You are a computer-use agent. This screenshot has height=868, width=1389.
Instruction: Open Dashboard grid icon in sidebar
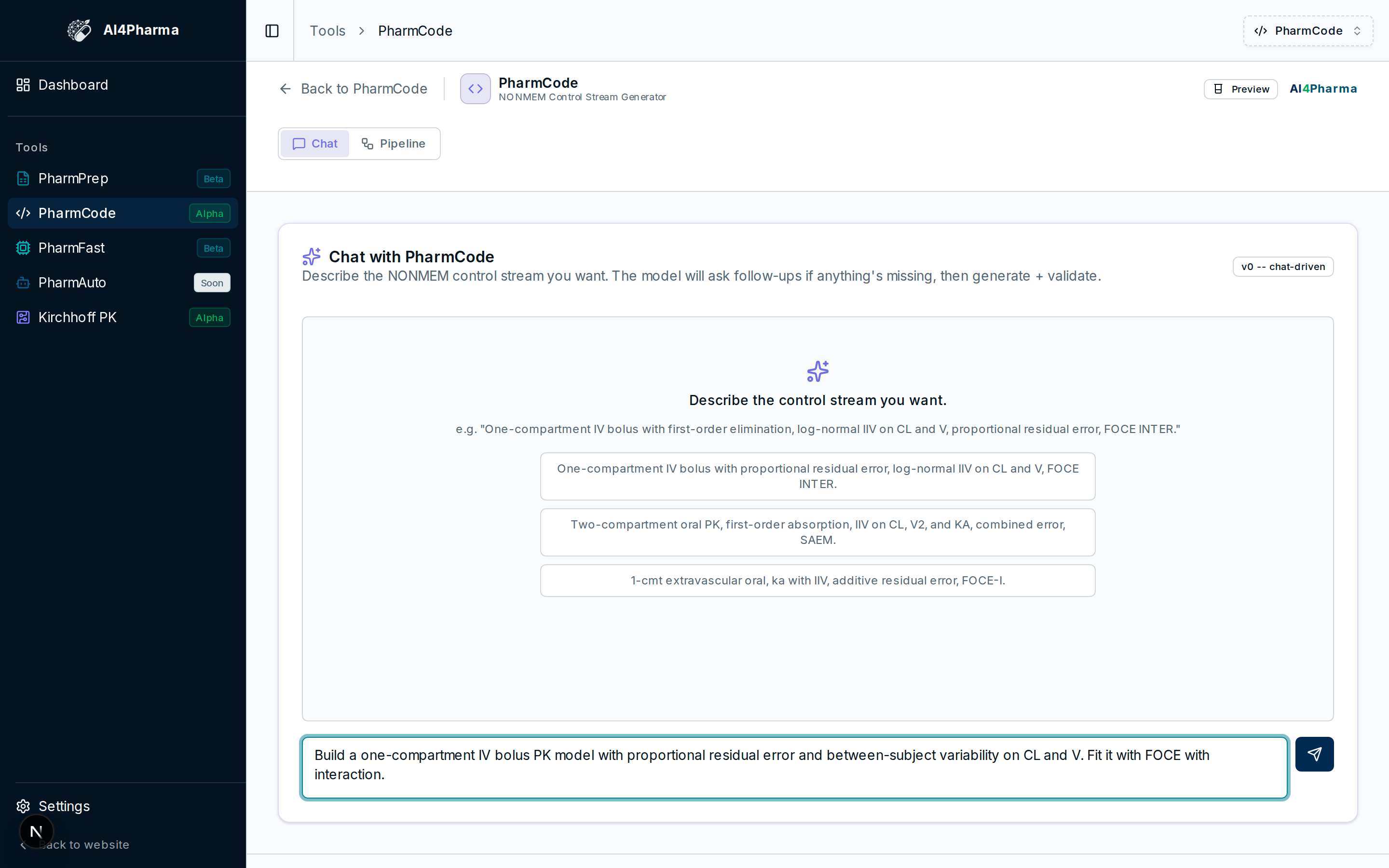23,85
